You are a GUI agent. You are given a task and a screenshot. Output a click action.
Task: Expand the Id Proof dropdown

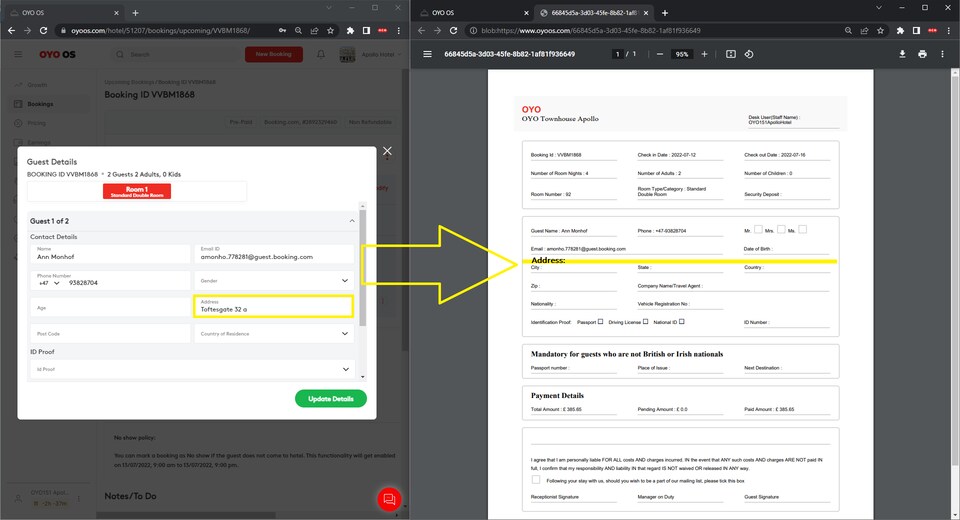coord(192,369)
